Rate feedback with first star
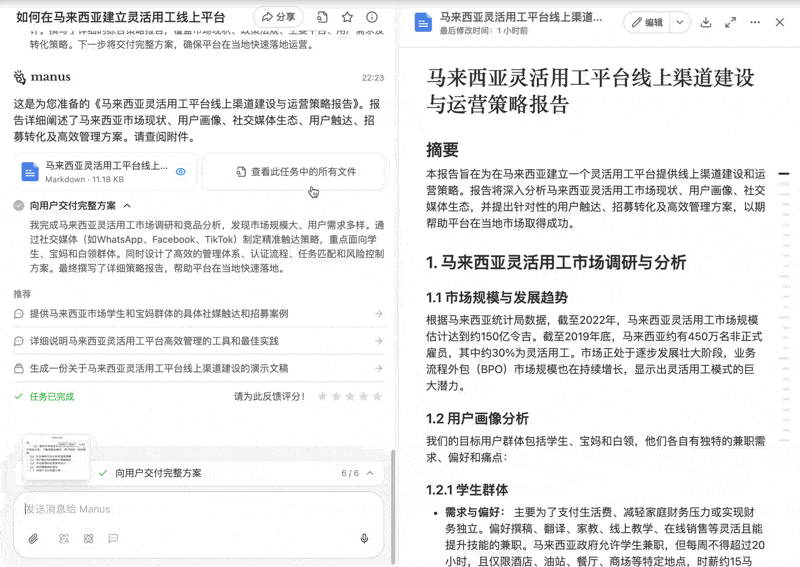800x567 pixels. (322, 396)
